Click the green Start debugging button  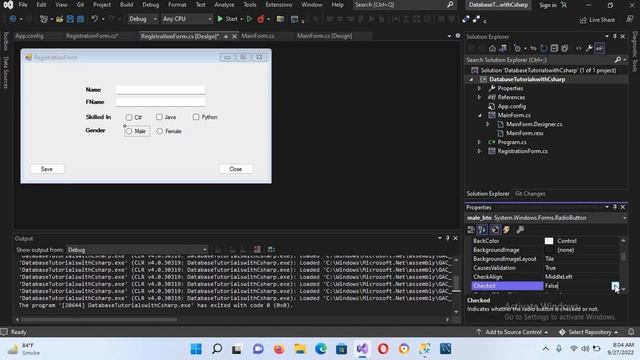[227, 19]
